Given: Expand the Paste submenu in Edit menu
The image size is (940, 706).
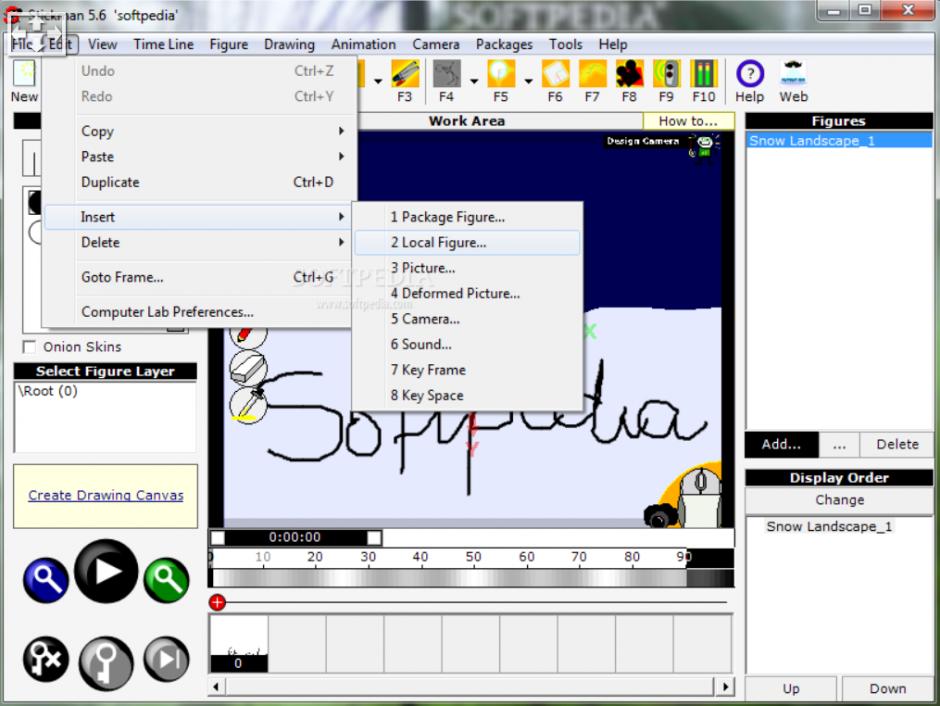Looking at the screenshot, I should click(198, 157).
